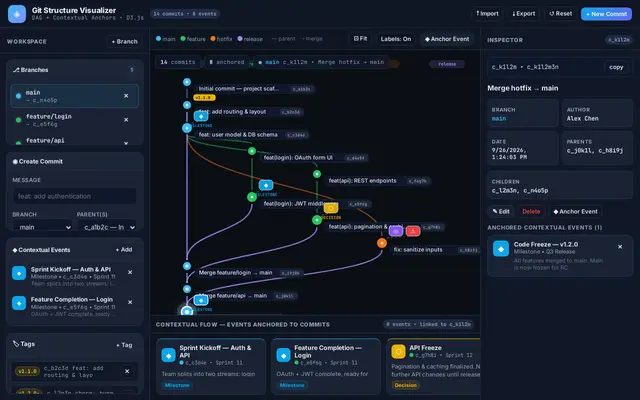Toggle the main legend filter
Viewport: 640px width, 400px height.
click(165, 39)
